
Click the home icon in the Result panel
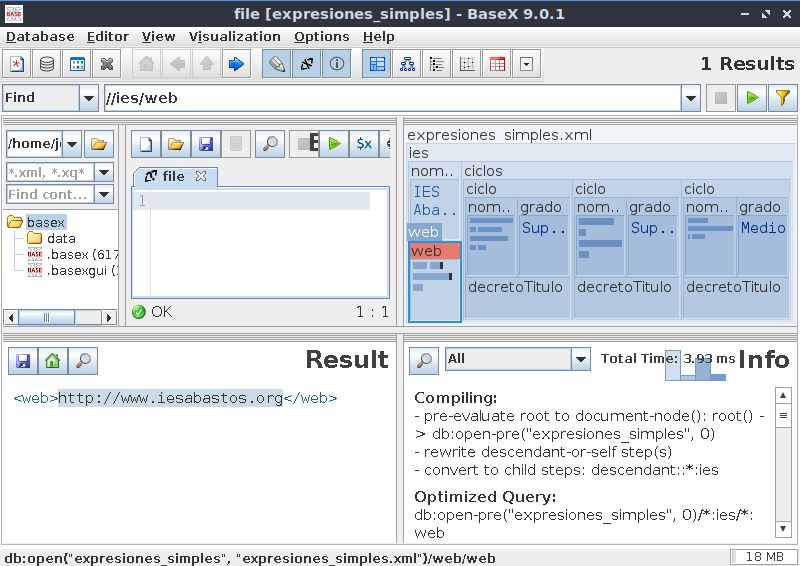coord(52,360)
